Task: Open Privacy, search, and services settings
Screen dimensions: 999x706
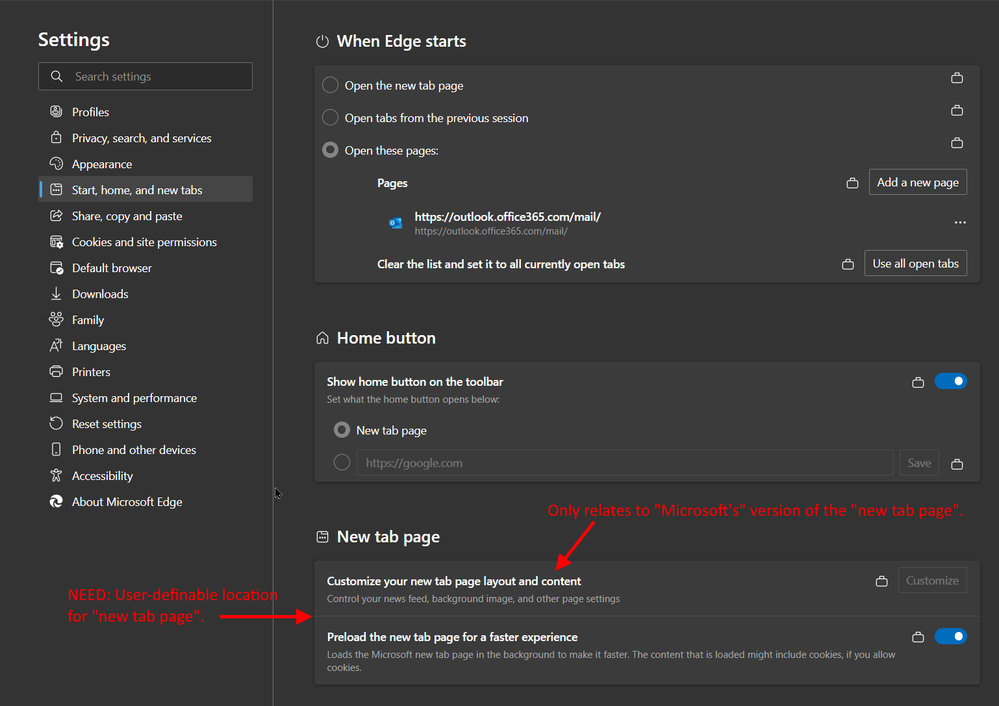Action: point(141,138)
